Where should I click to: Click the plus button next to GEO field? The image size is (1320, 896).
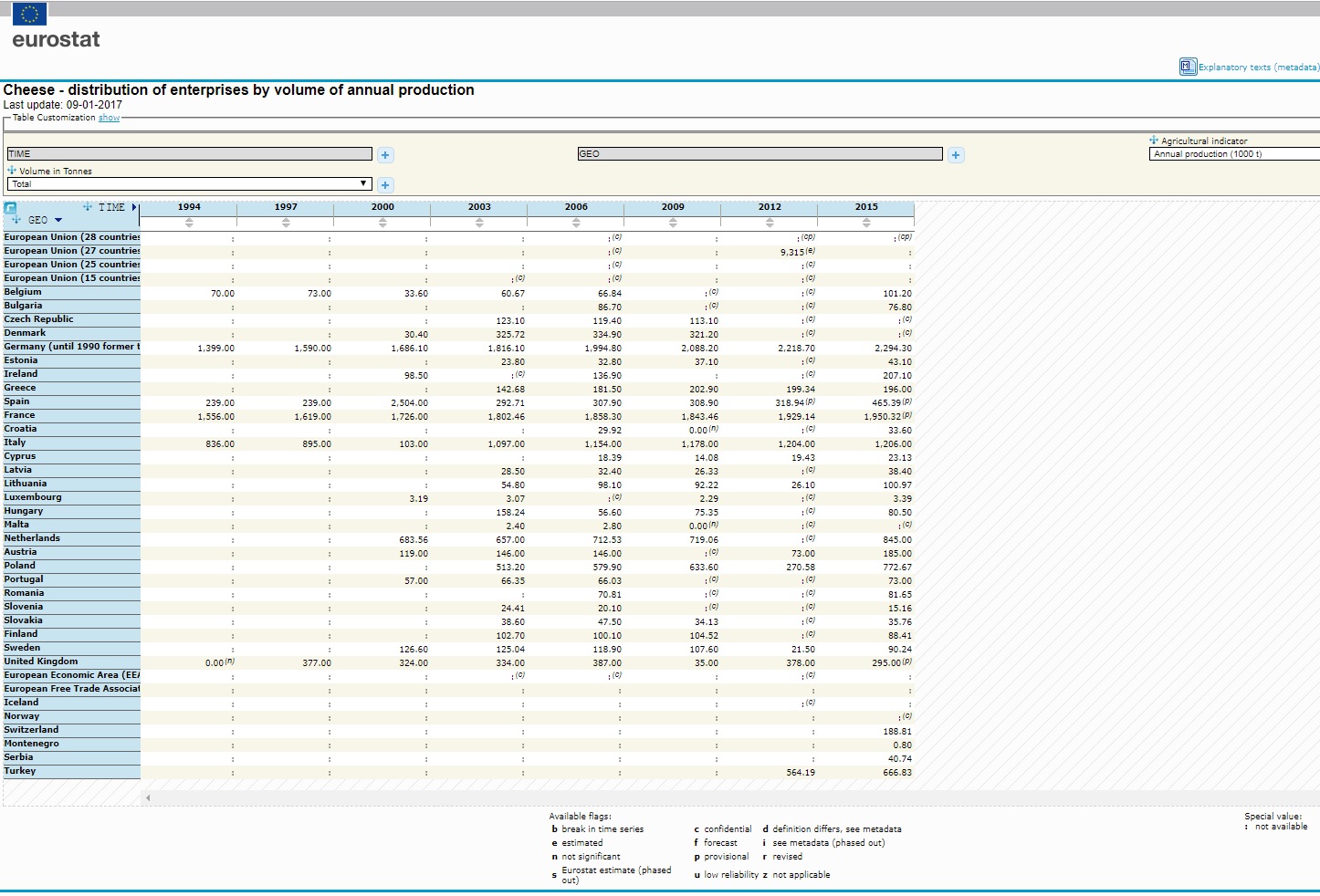[955, 155]
